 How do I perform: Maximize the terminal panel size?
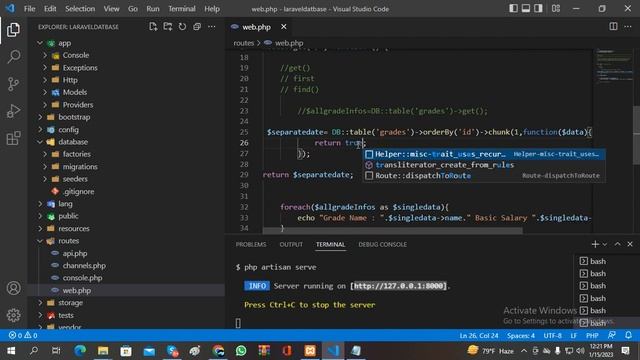[x=618, y=244]
